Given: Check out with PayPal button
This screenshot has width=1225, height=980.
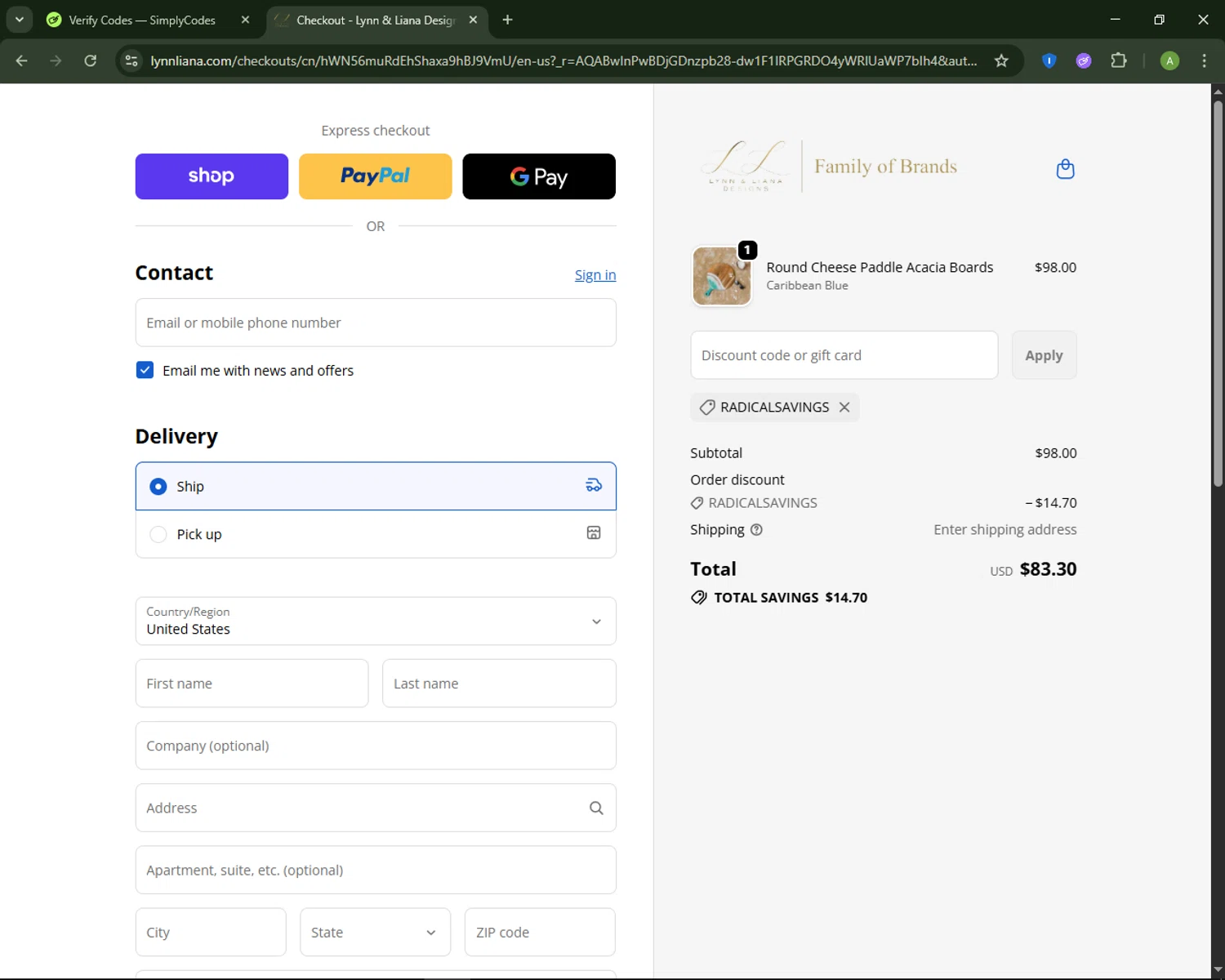Looking at the screenshot, I should pyautogui.click(x=376, y=176).
